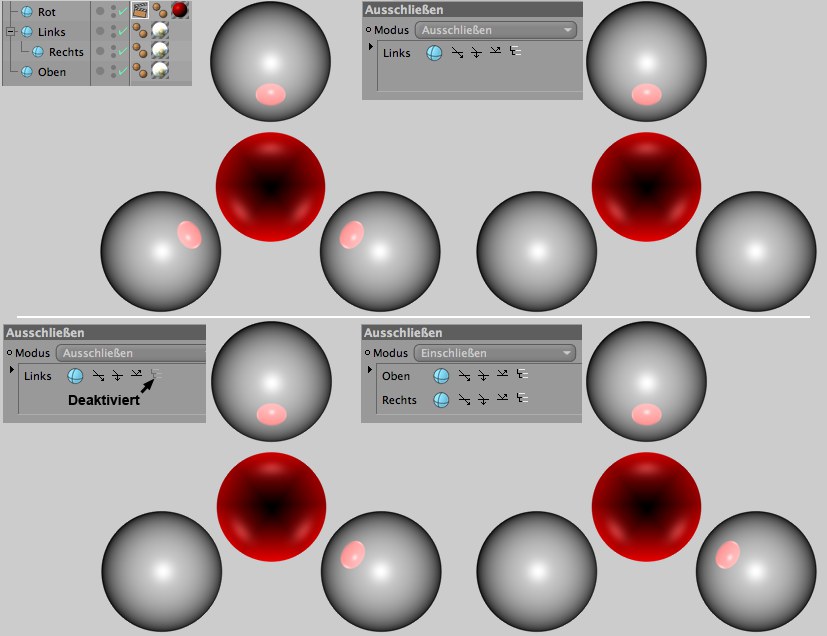The image size is (827, 636).
Task: Toggle the green enable checkmark for Oben
Action: [x=122, y=72]
